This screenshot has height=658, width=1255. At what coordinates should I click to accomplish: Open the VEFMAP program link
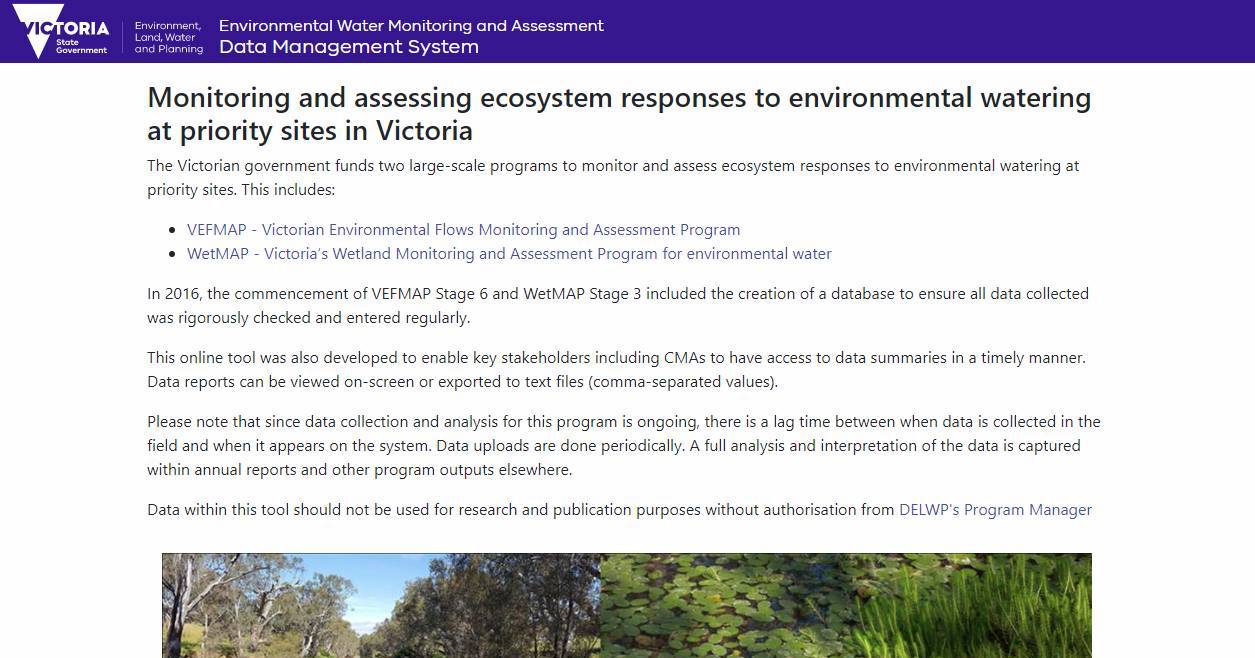coord(463,230)
